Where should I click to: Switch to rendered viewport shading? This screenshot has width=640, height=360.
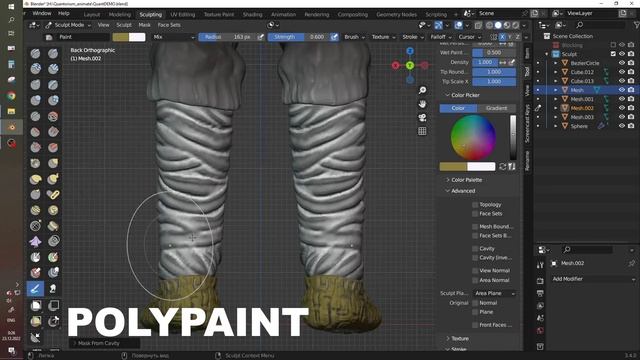pos(516,25)
